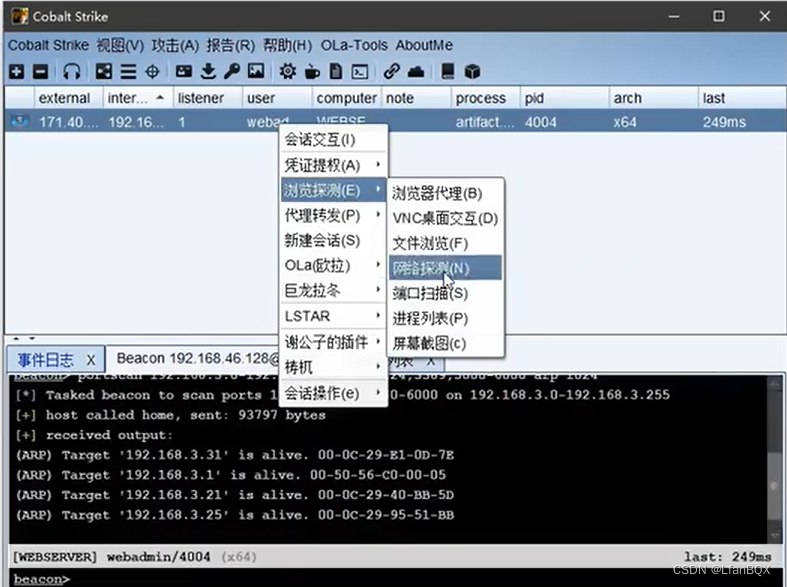
Task: Open Help with the book icon
Action: pos(448,72)
